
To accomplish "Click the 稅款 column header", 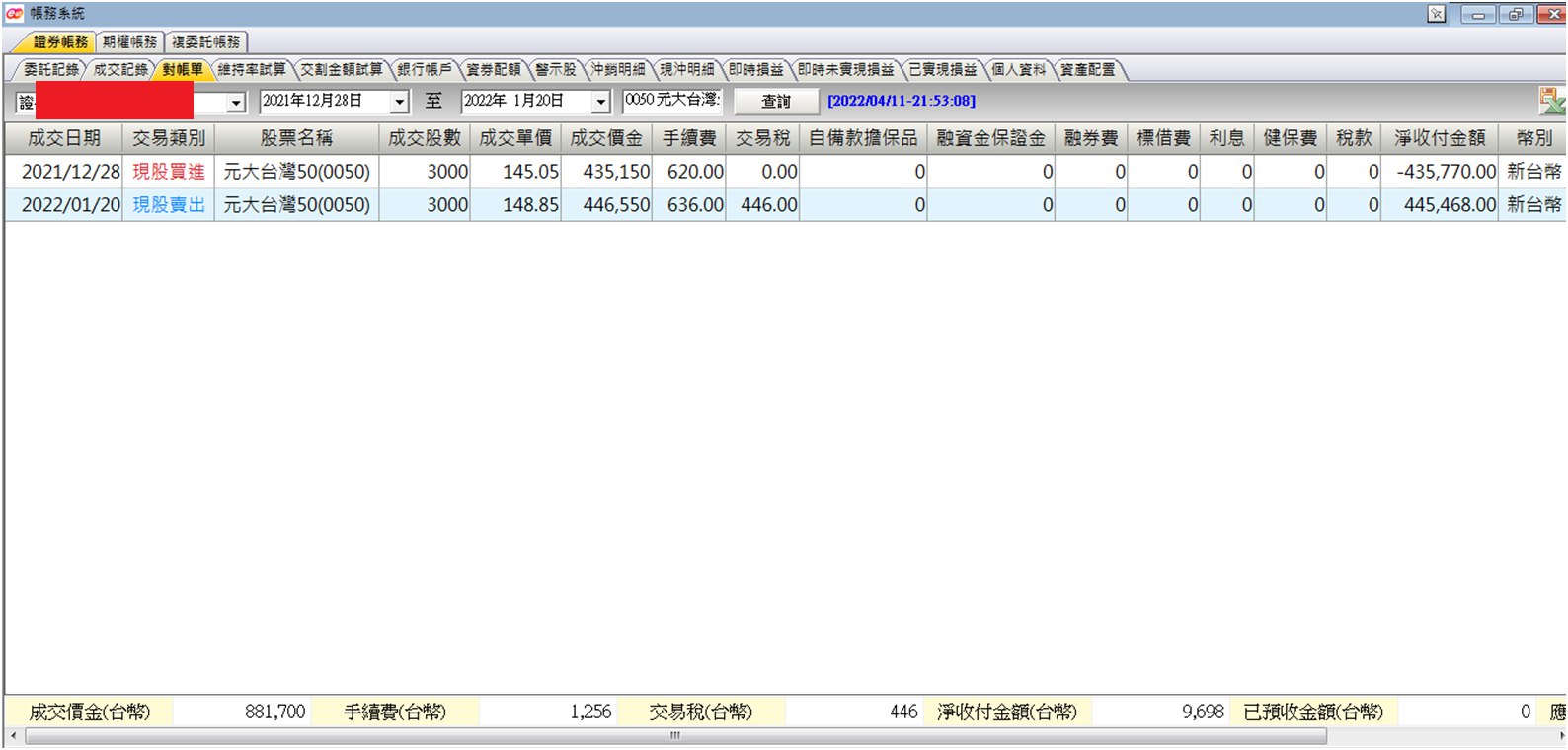I will (x=1354, y=138).
